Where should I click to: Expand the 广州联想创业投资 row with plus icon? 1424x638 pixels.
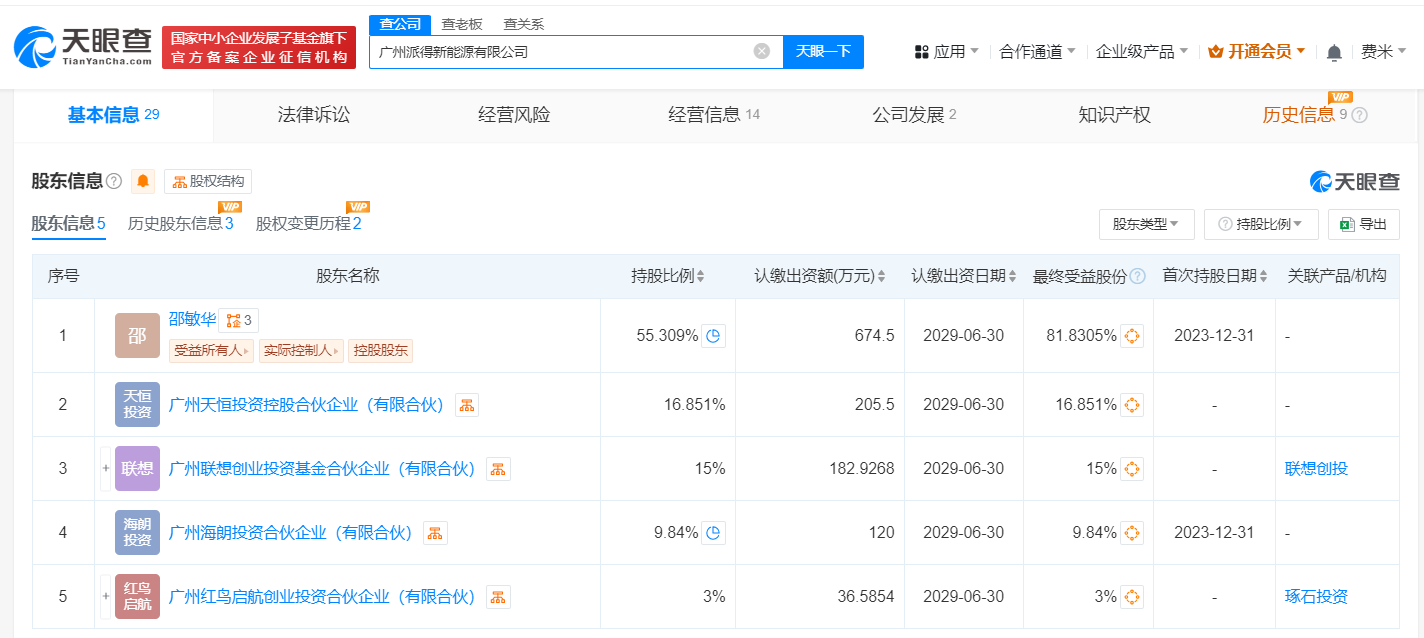[x=105, y=468]
